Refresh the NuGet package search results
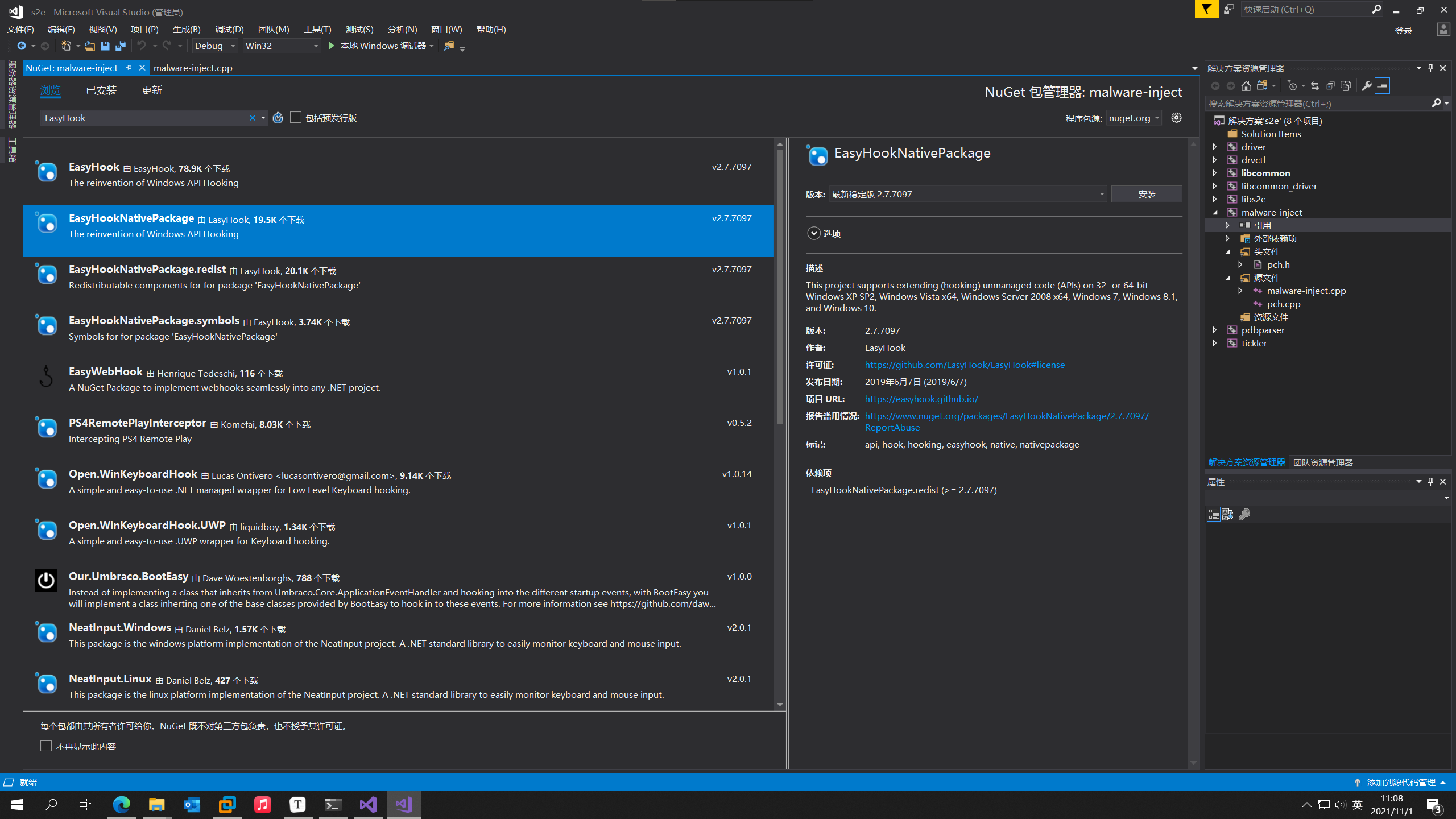The width and height of the screenshot is (1456, 819). point(278,118)
